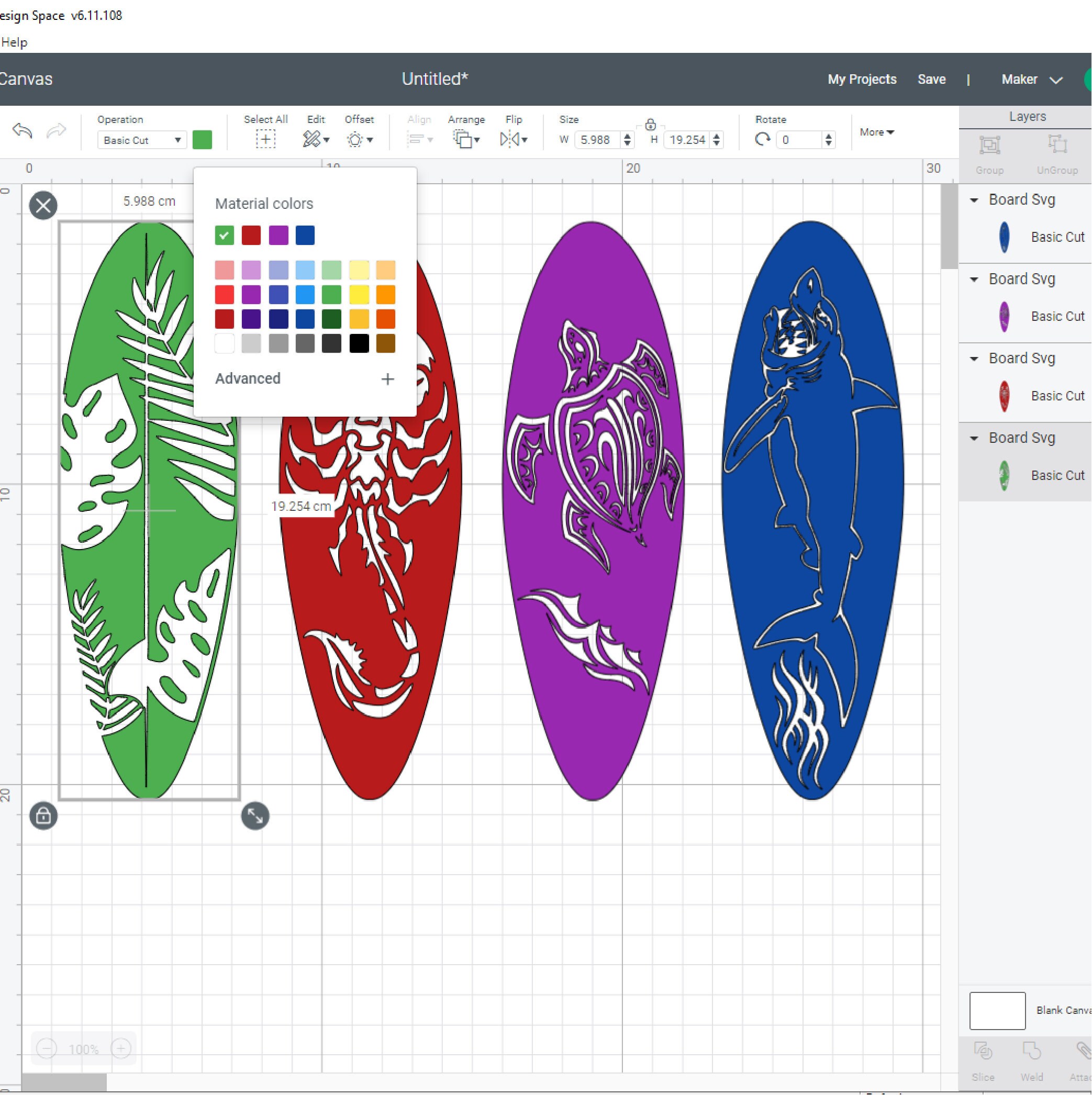Click the Save button
This screenshot has width=1092, height=1095.
[931, 79]
